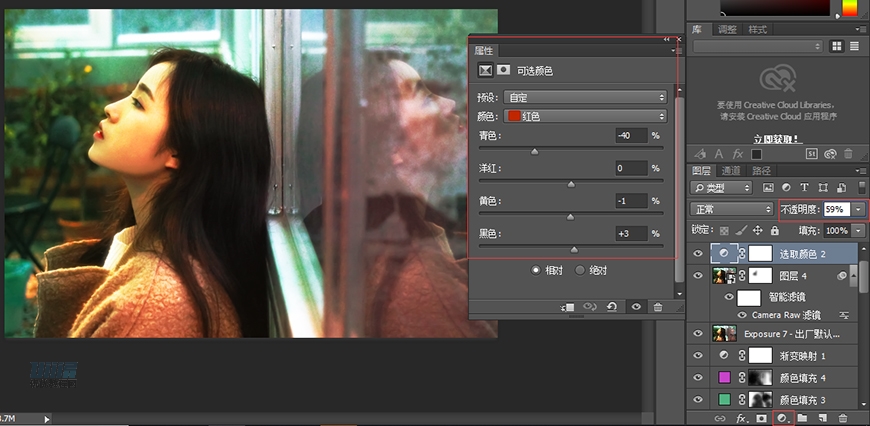Screen dimensions: 870x426
Task: Hide the 颜色填充 3 layer
Action: [x=698, y=399]
